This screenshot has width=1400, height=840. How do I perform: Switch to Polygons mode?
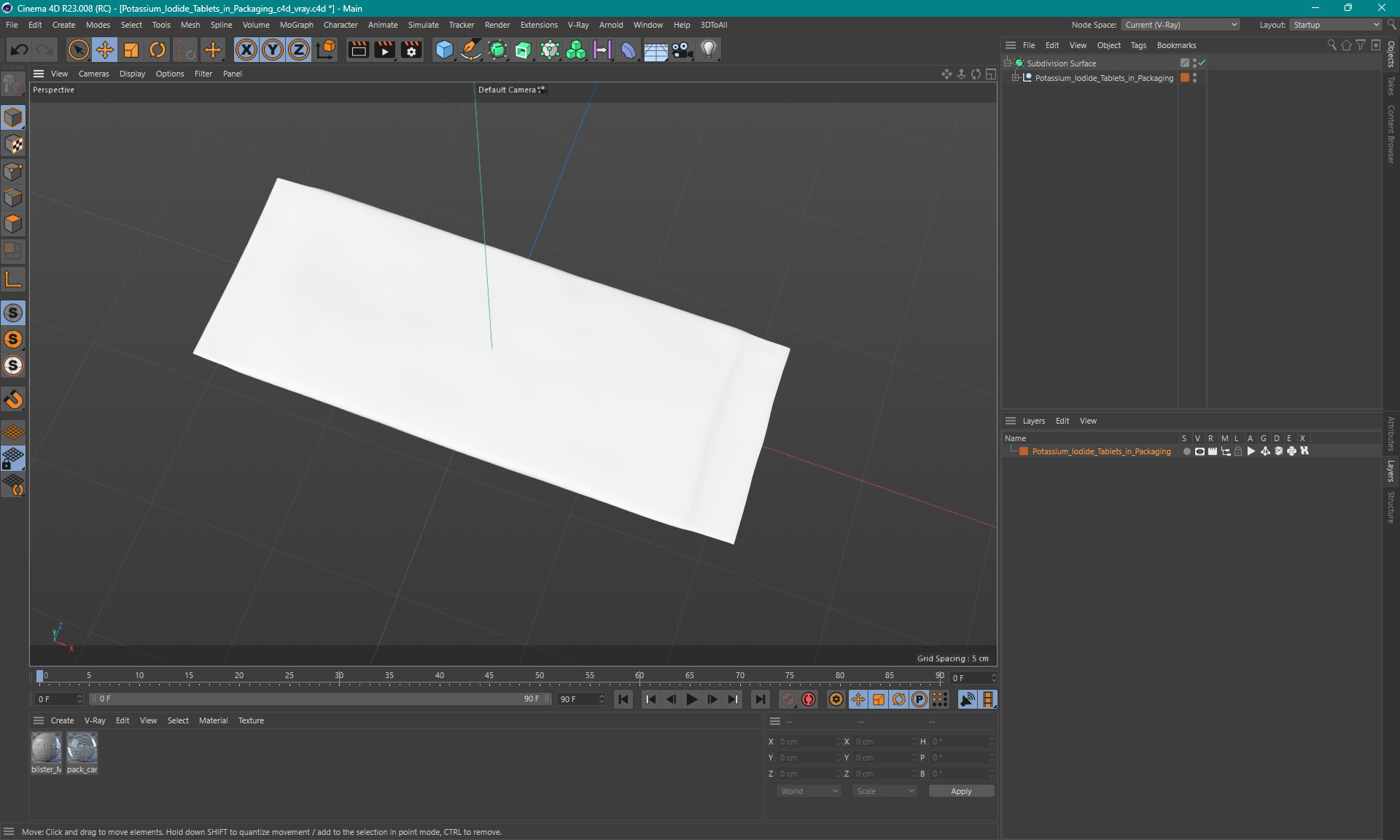13,224
